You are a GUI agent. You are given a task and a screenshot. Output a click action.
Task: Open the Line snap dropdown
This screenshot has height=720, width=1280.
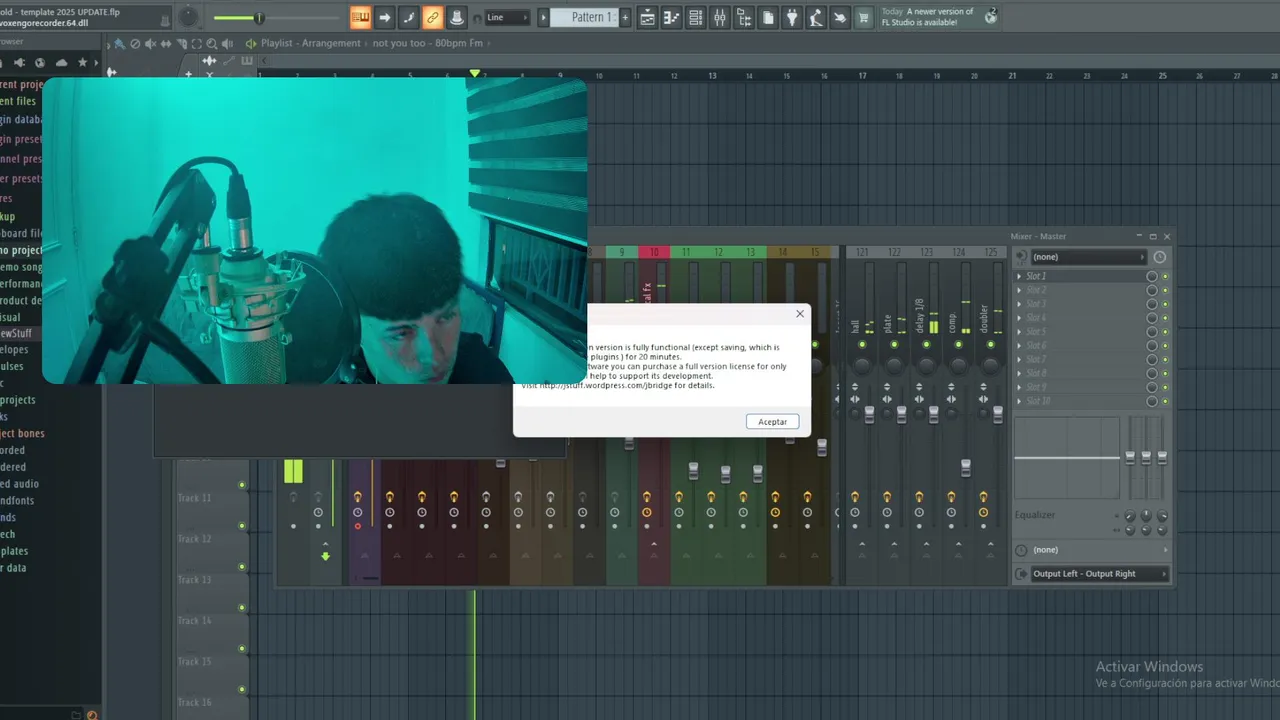pos(507,17)
